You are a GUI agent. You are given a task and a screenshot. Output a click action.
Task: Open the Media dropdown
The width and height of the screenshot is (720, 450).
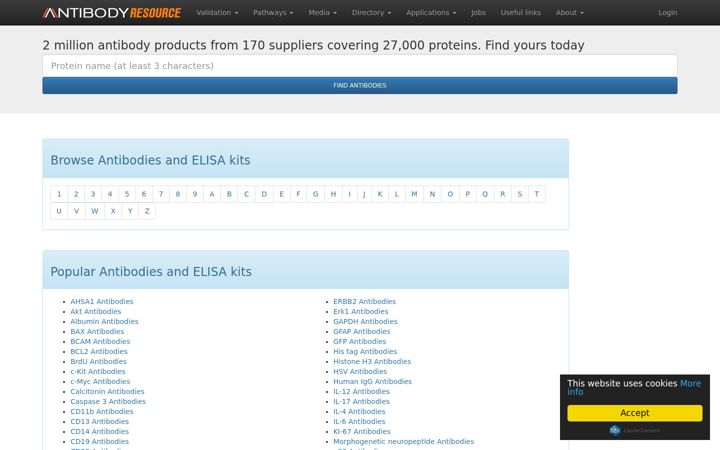click(322, 13)
